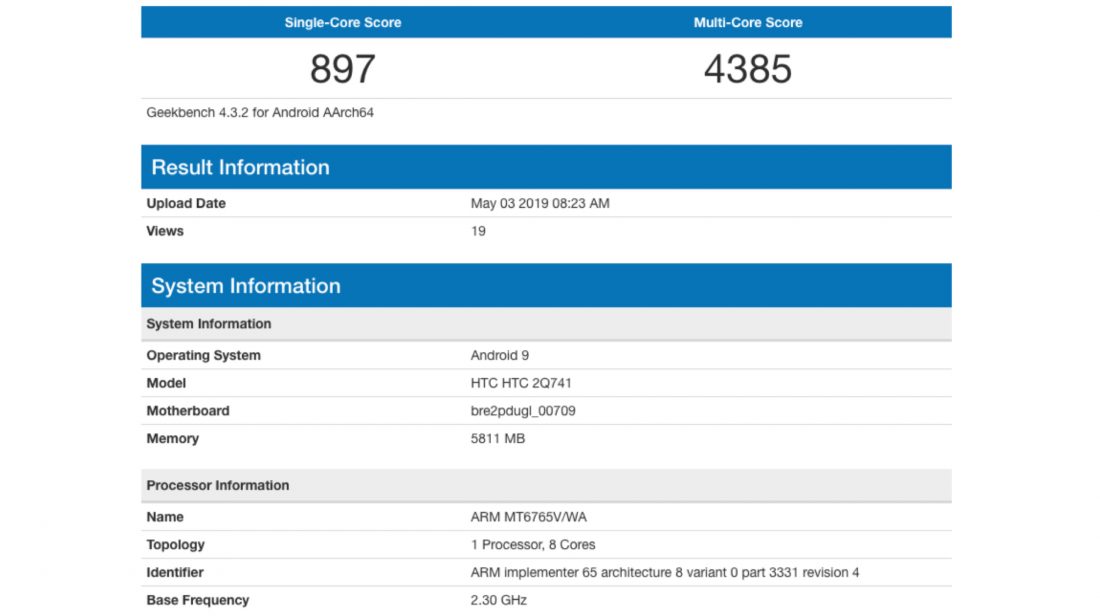
Task: Click the Single-Core Score column header
Action: pyautogui.click(x=342, y=23)
